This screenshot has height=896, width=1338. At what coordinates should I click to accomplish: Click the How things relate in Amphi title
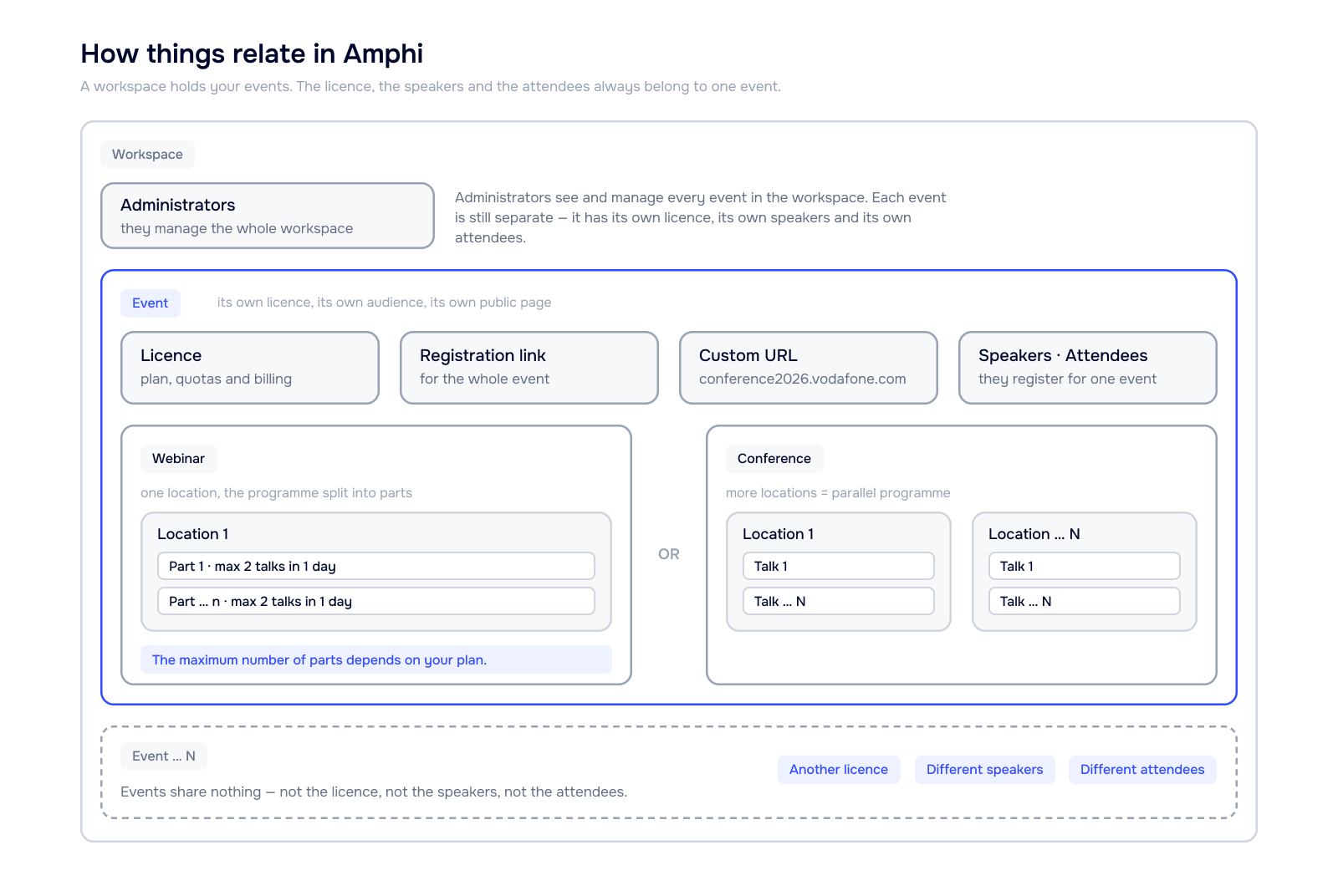252,53
